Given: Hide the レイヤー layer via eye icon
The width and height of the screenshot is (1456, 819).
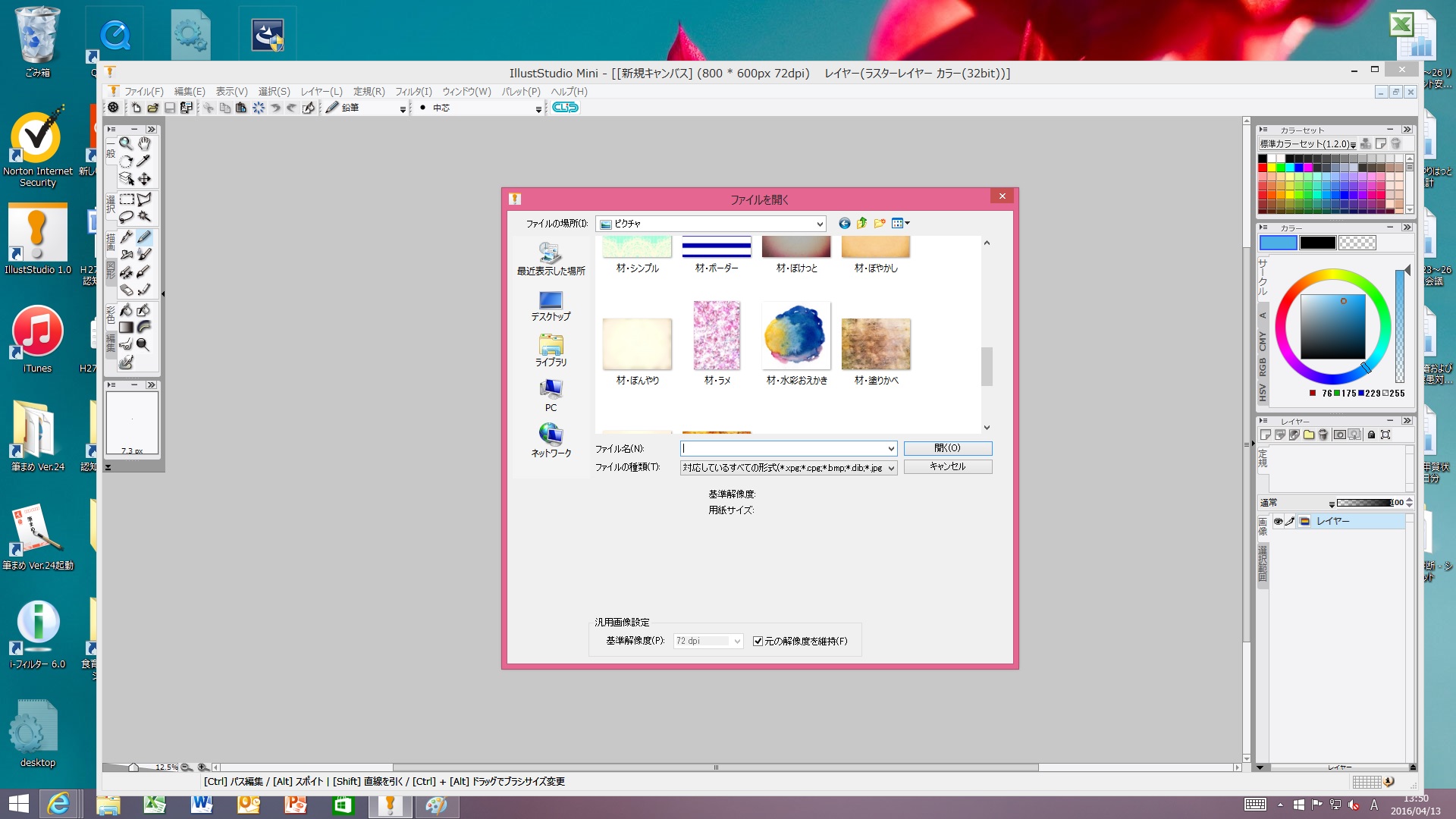Looking at the screenshot, I should (x=1278, y=522).
